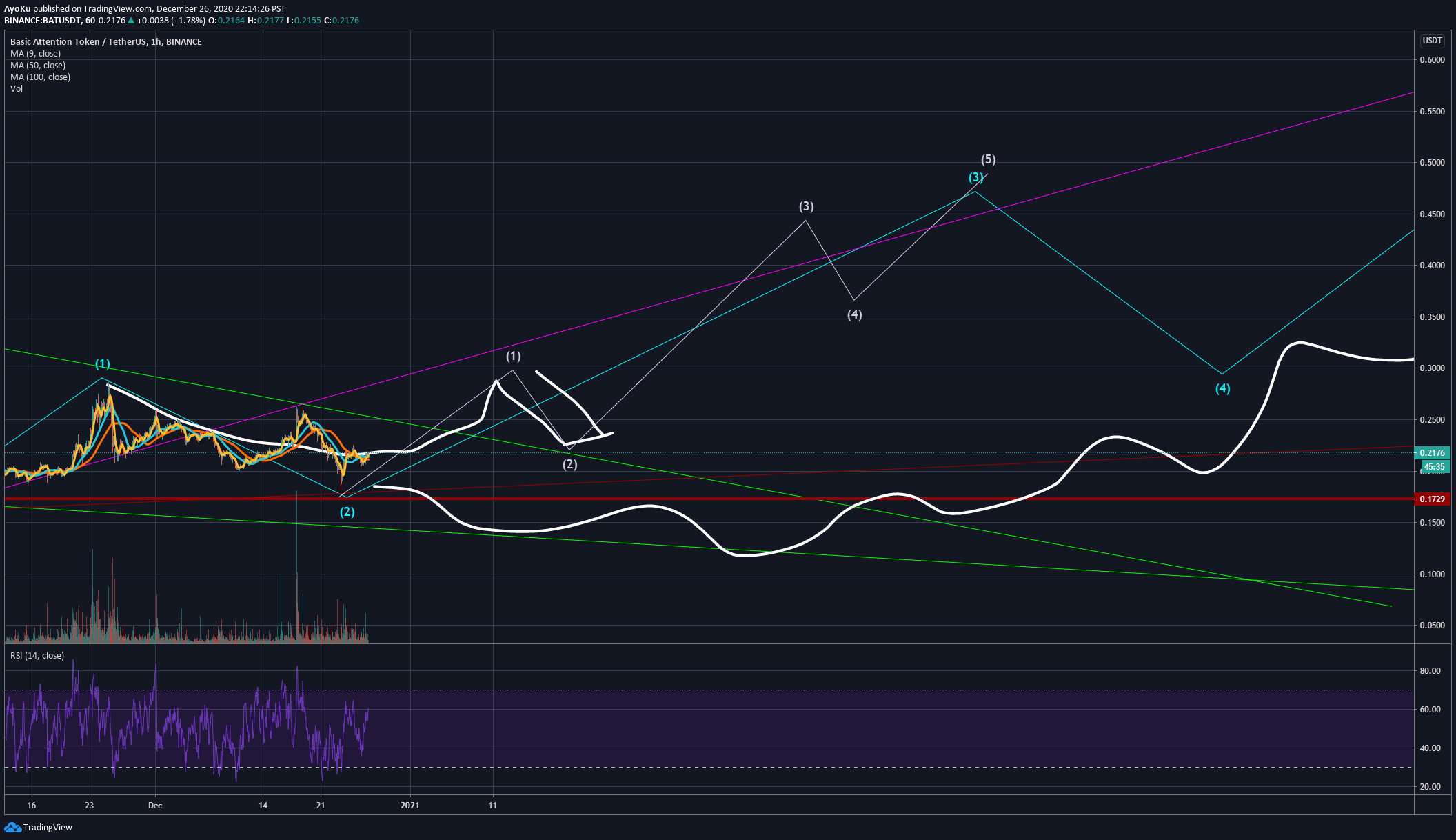Click the AyoKu author name

pyautogui.click(x=17, y=9)
